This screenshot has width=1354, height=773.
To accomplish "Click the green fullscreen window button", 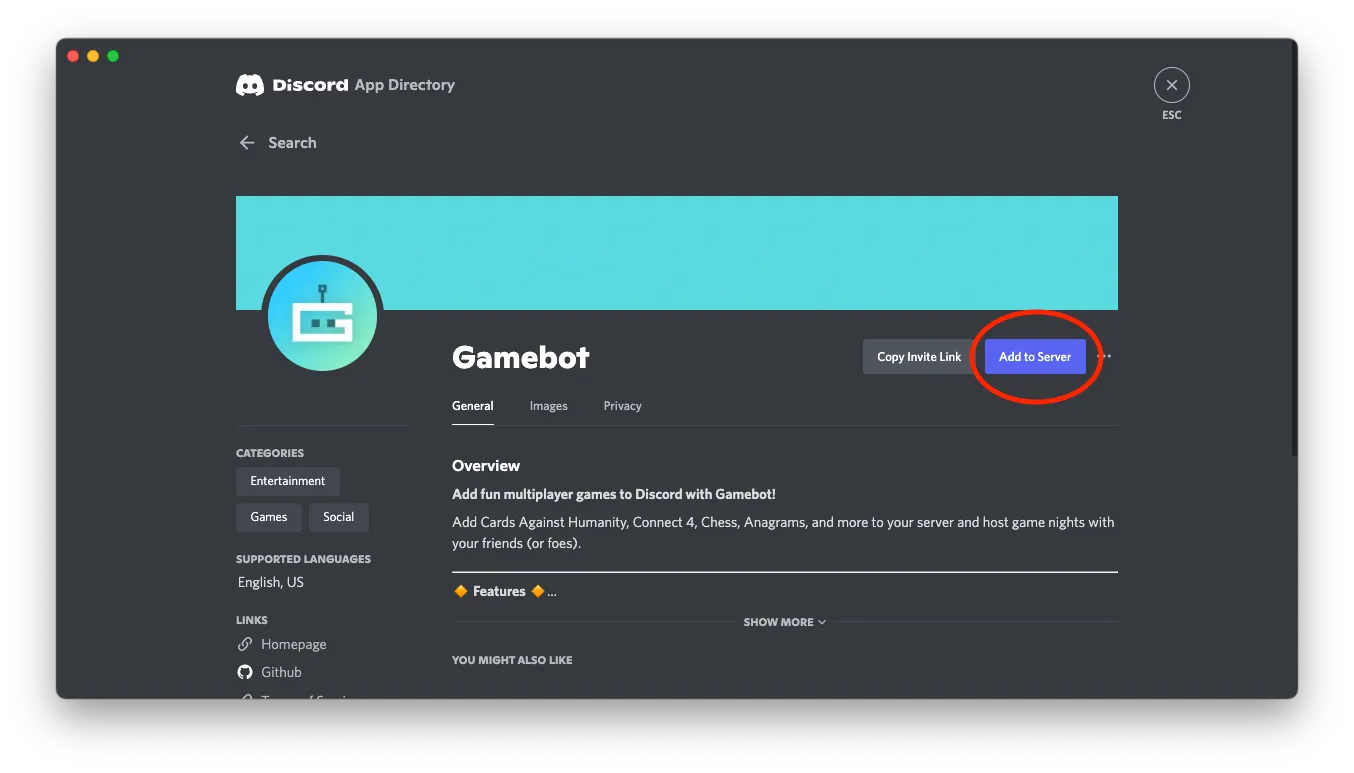I will [113, 56].
